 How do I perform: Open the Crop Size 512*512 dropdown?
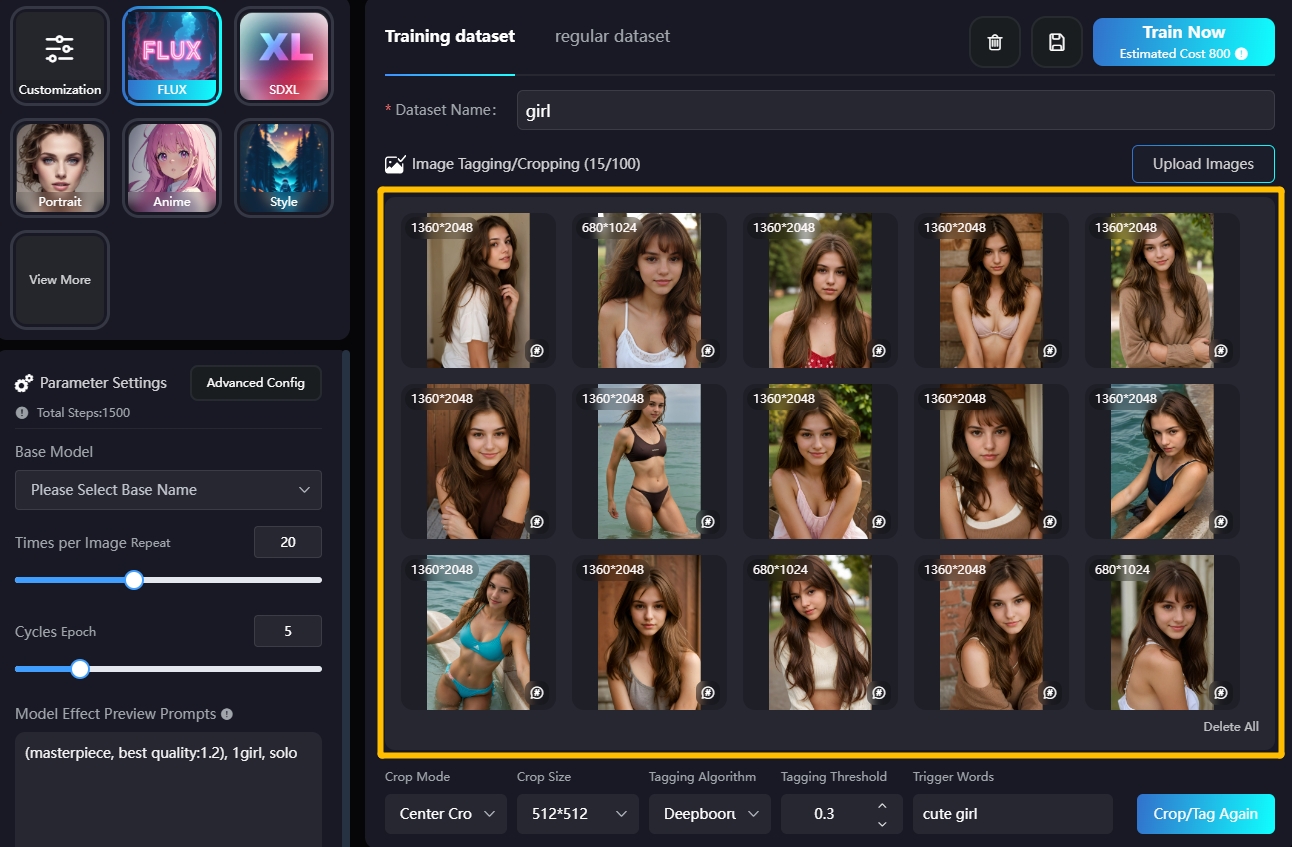pos(578,814)
